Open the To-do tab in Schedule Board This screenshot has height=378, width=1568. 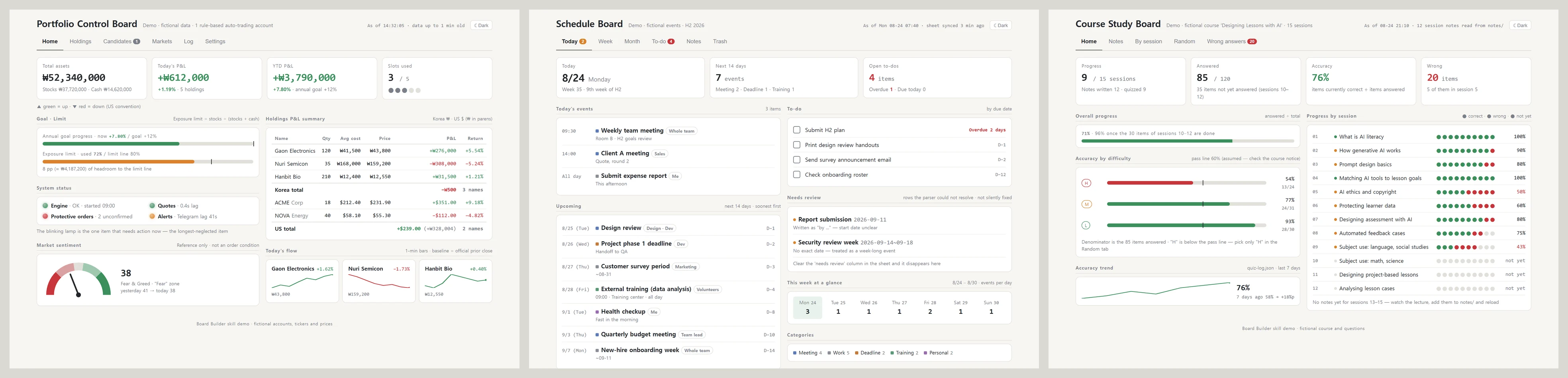point(663,41)
